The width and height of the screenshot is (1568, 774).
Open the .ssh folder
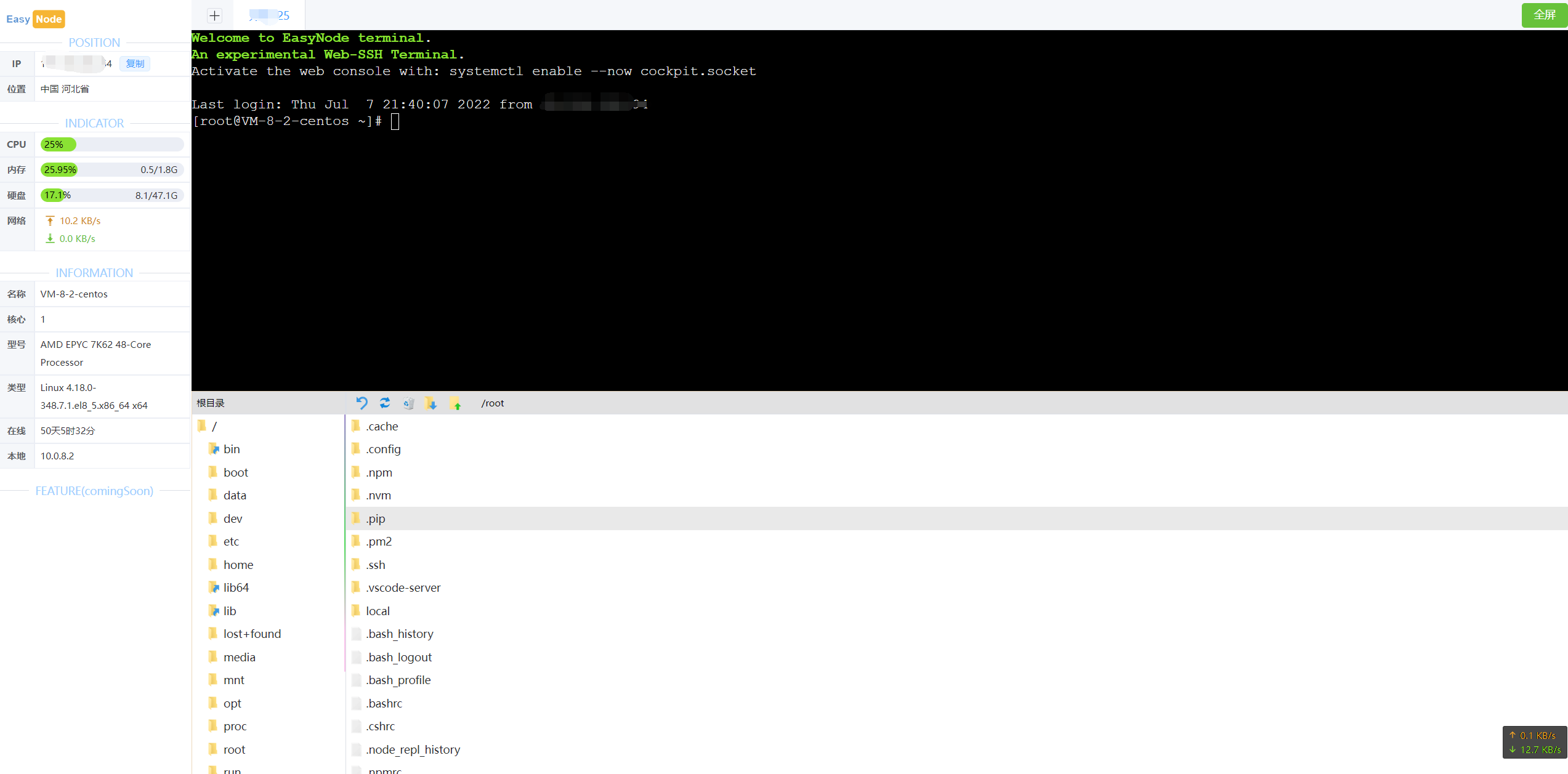pyautogui.click(x=375, y=565)
